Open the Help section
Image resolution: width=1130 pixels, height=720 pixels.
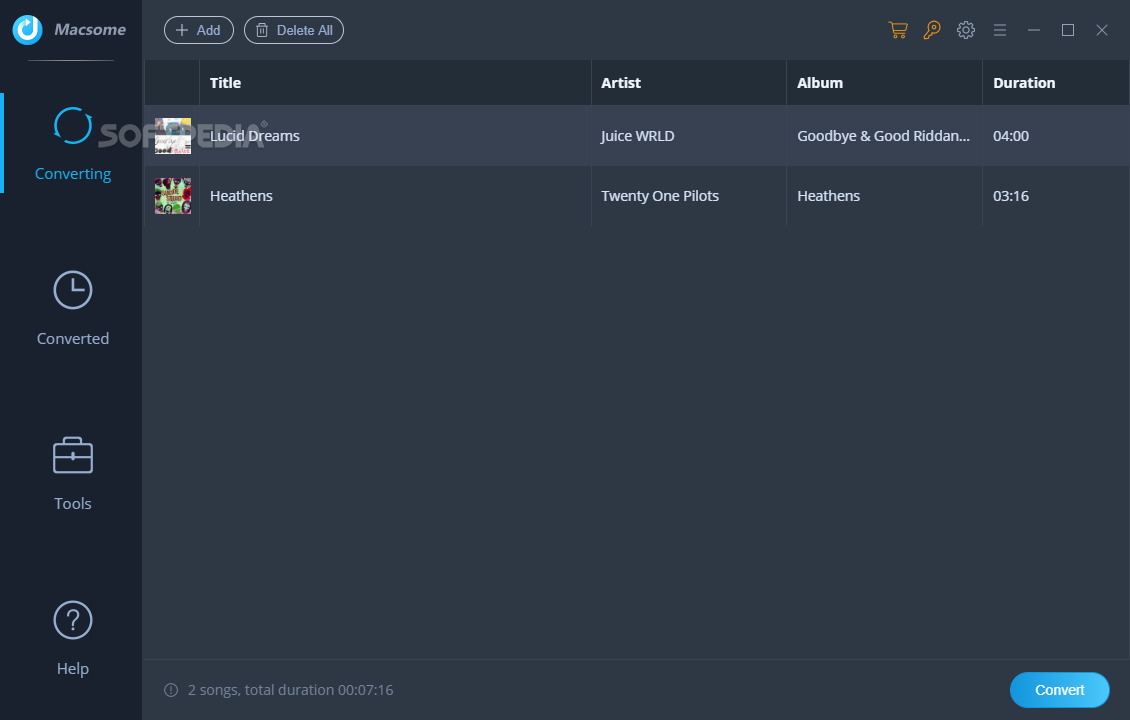pyautogui.click(x=73, y=639)
